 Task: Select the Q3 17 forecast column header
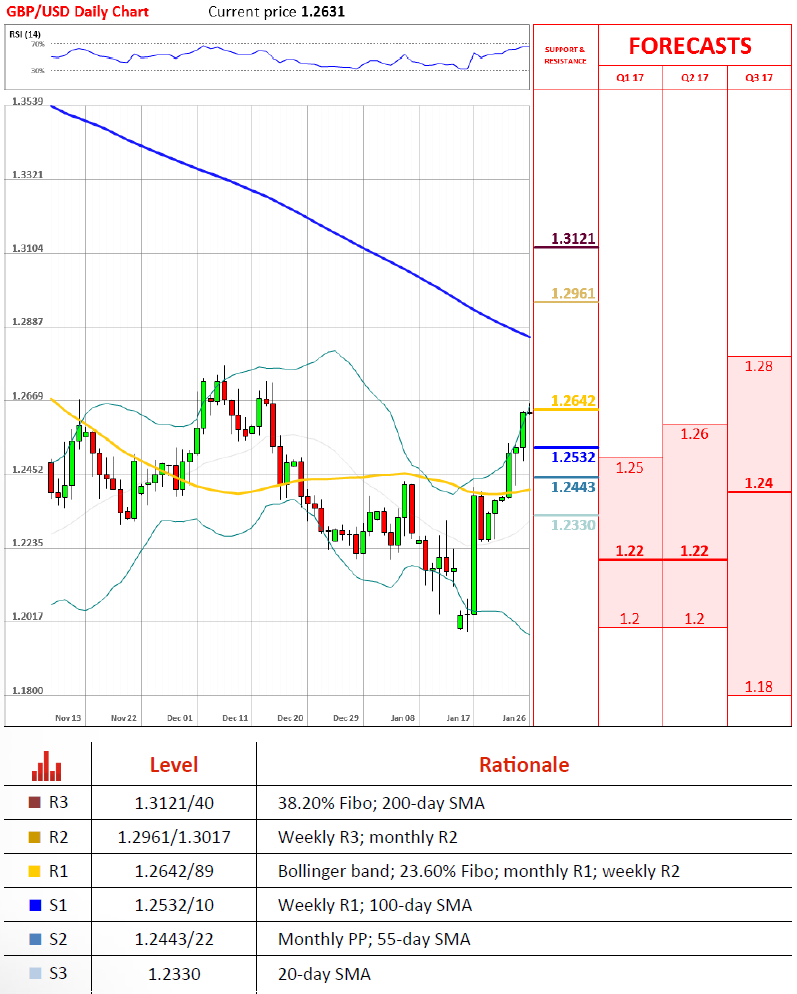coord(759,77)
